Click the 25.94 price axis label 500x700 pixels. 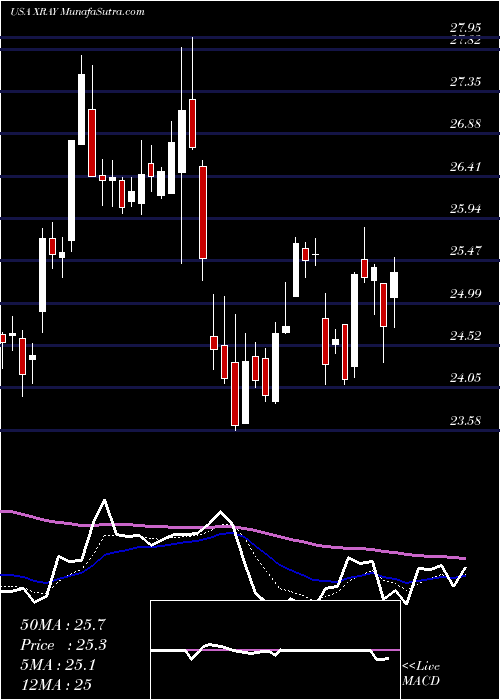click(465, 208)
